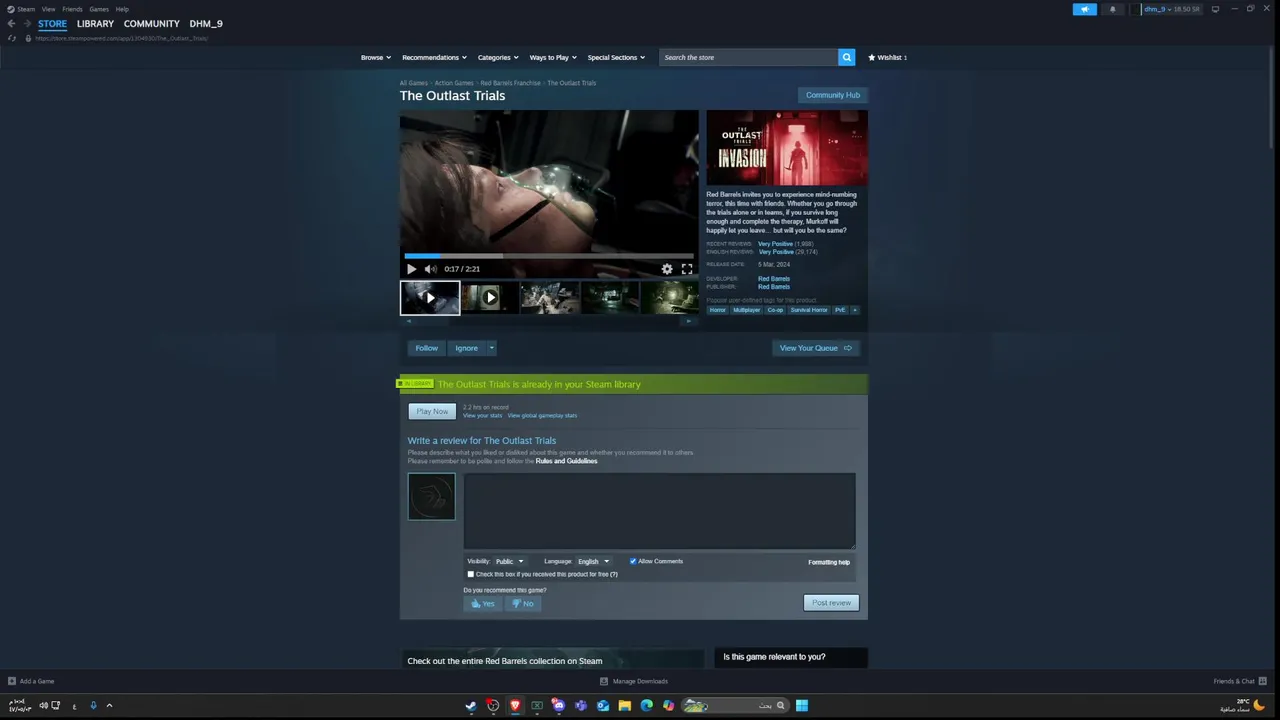Open Steam Big Picture mode icon

(x=1215, y=9)
